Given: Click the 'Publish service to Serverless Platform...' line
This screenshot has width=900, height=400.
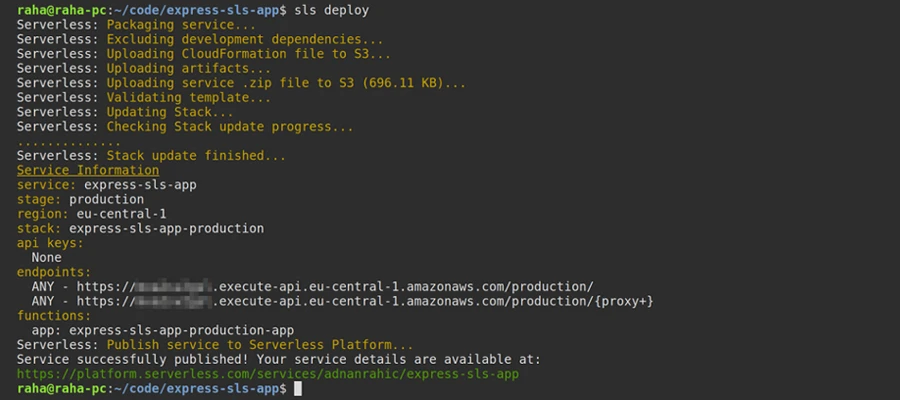Looking at the screenshot, I should tap(259, 344).
